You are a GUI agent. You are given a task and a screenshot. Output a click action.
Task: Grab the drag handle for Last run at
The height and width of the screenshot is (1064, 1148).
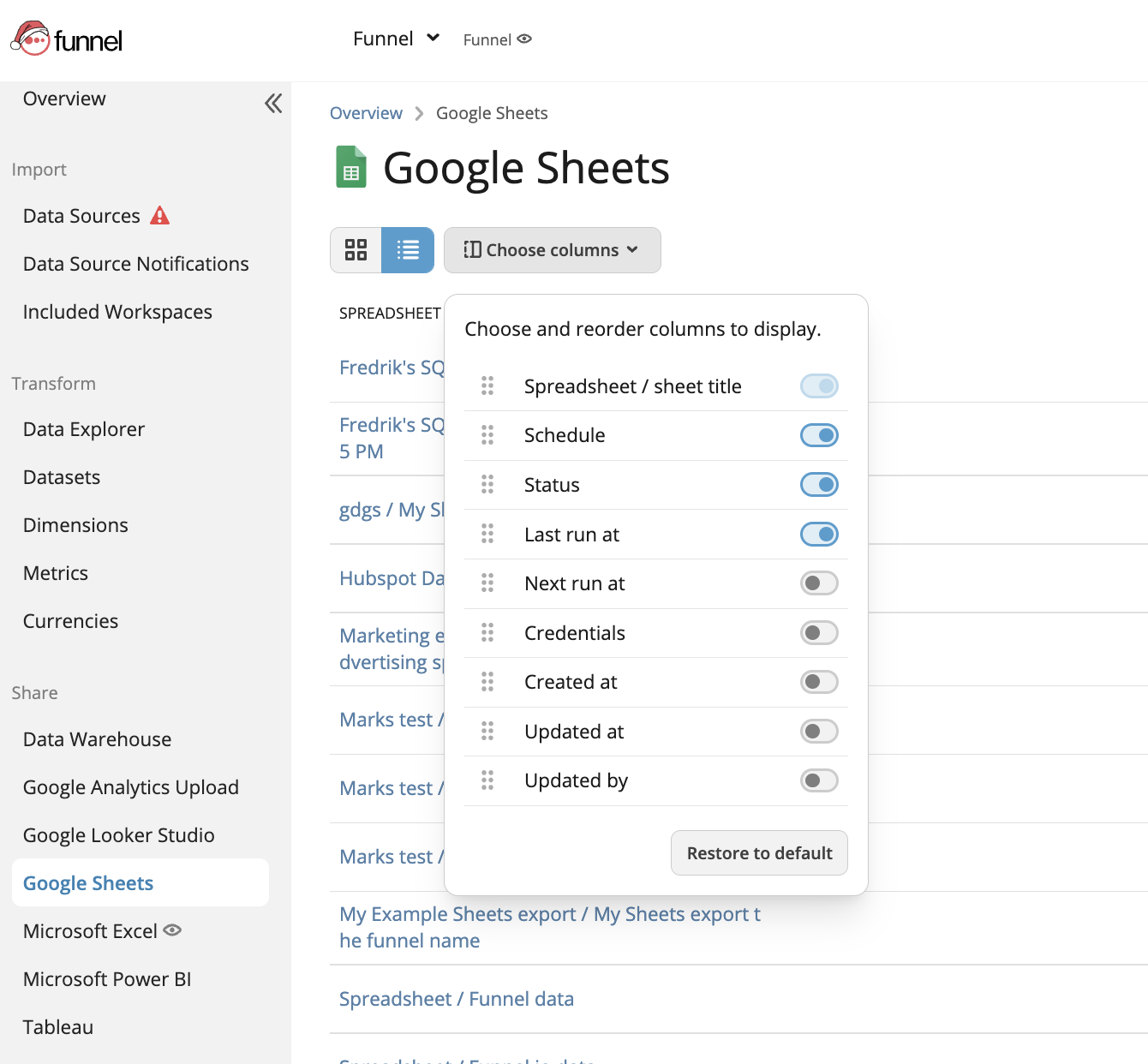487,535
